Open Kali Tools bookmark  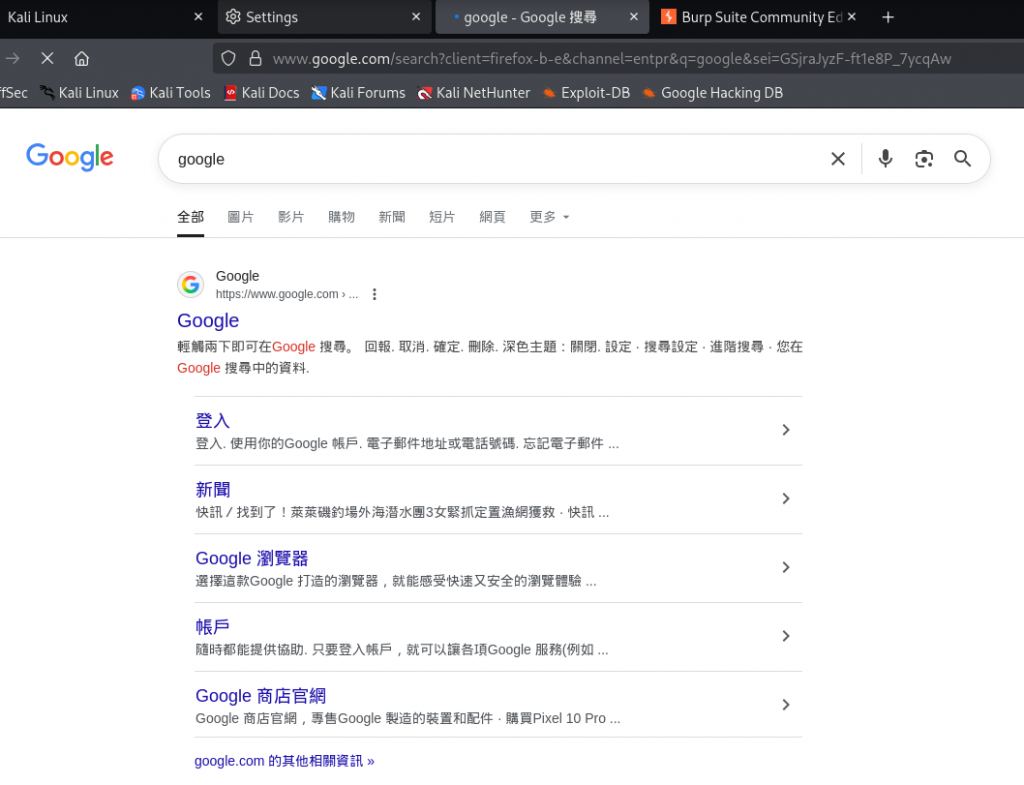point(170,93)
